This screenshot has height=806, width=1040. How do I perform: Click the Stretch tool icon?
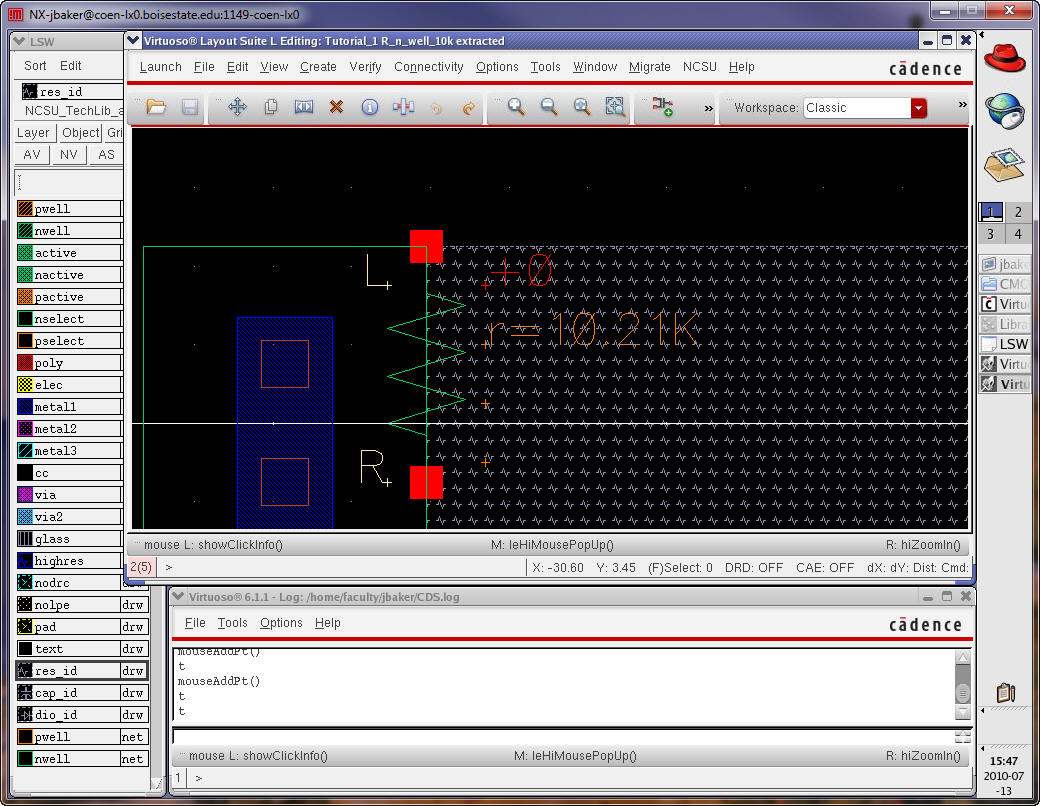(x=304, y=107)
